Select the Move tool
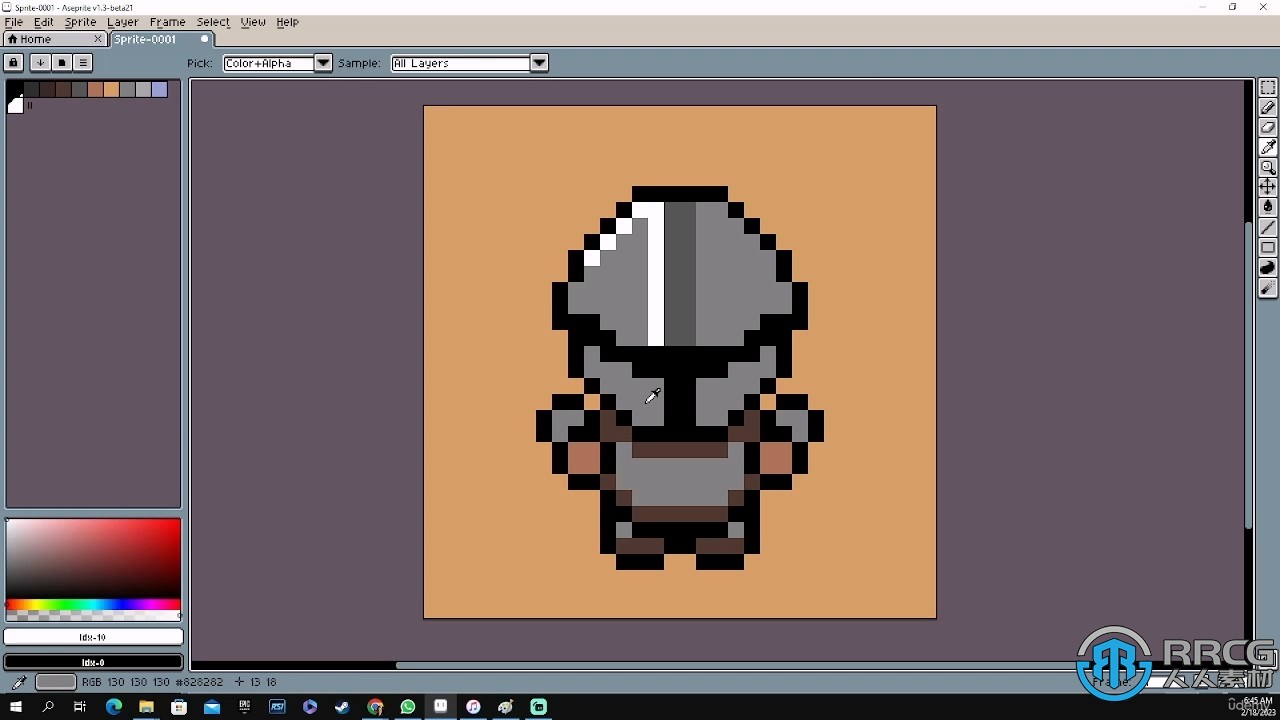 coord(1268,188)
